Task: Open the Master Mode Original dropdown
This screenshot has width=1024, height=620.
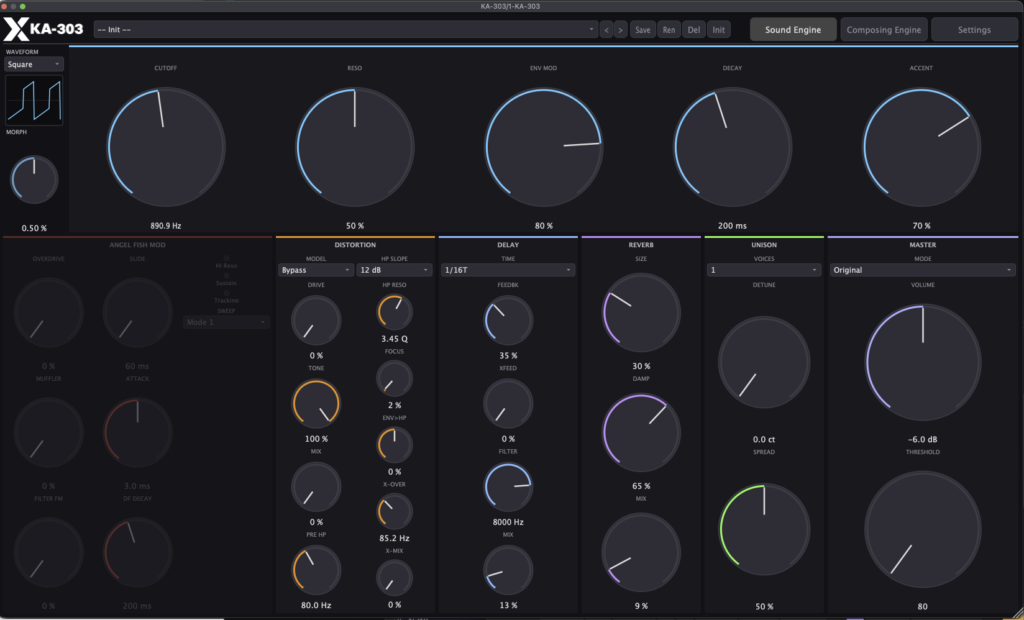Action: click(x=923, y=270)
